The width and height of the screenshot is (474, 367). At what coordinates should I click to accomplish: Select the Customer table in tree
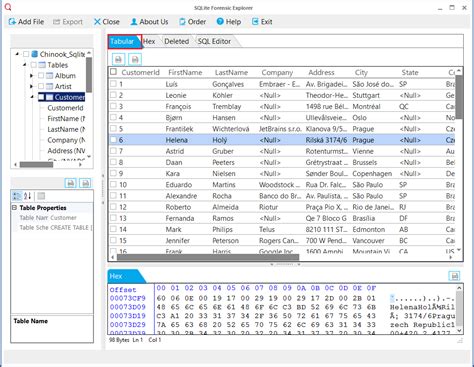point(70,97)
